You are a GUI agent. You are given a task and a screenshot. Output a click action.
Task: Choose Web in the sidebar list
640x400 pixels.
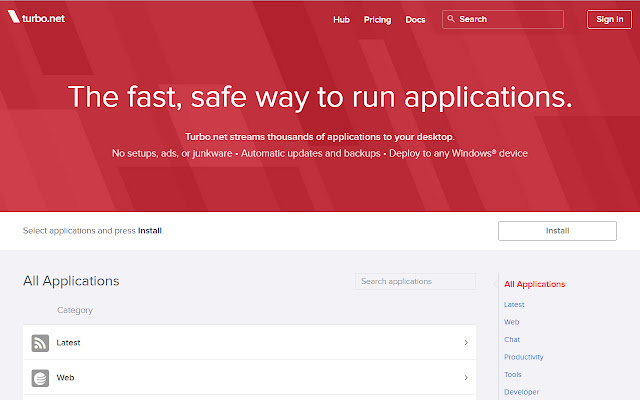tap(511, 322)
